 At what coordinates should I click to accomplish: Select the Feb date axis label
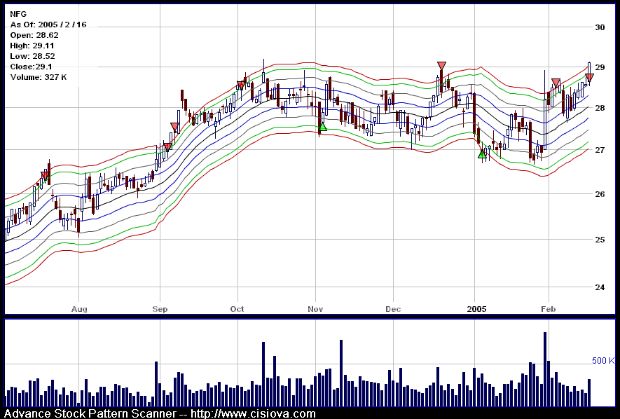(x=548, y=309)
